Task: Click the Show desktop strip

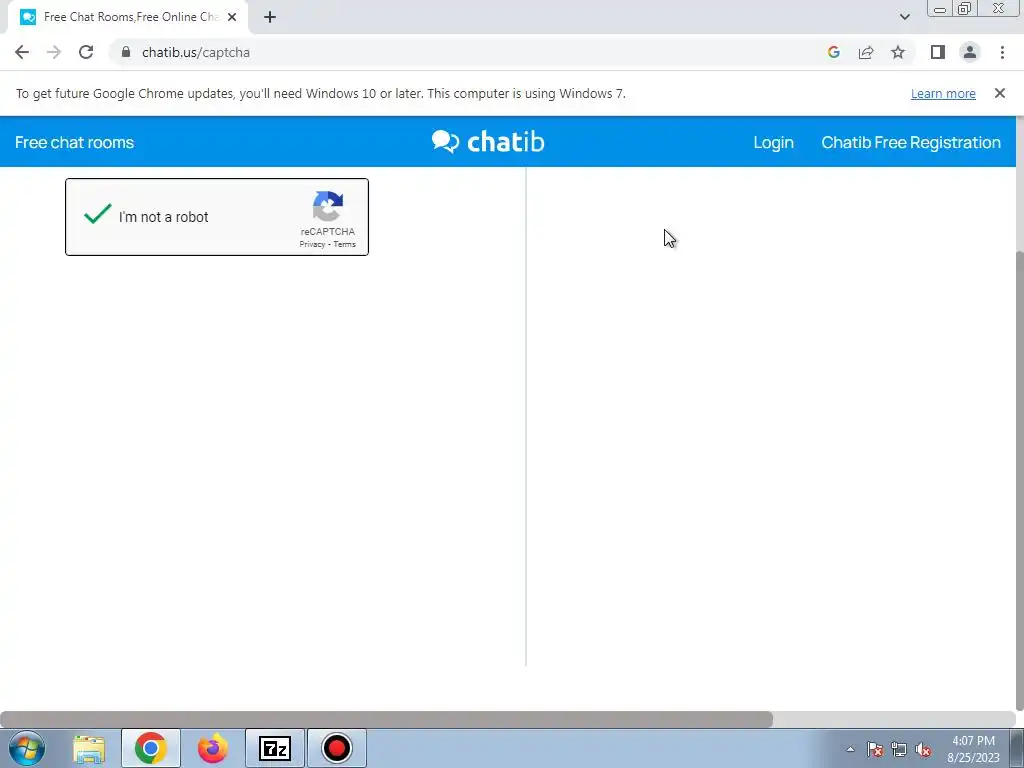Action: pyautogui.click(x=1017, y=748)
